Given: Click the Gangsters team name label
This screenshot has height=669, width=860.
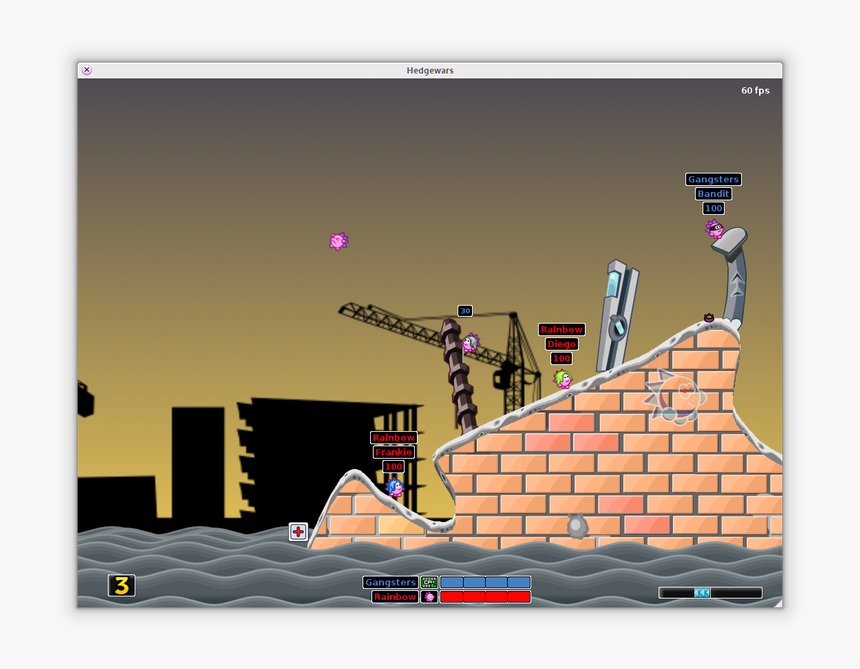Looking at the screenshot, I should tap(390, 582).
